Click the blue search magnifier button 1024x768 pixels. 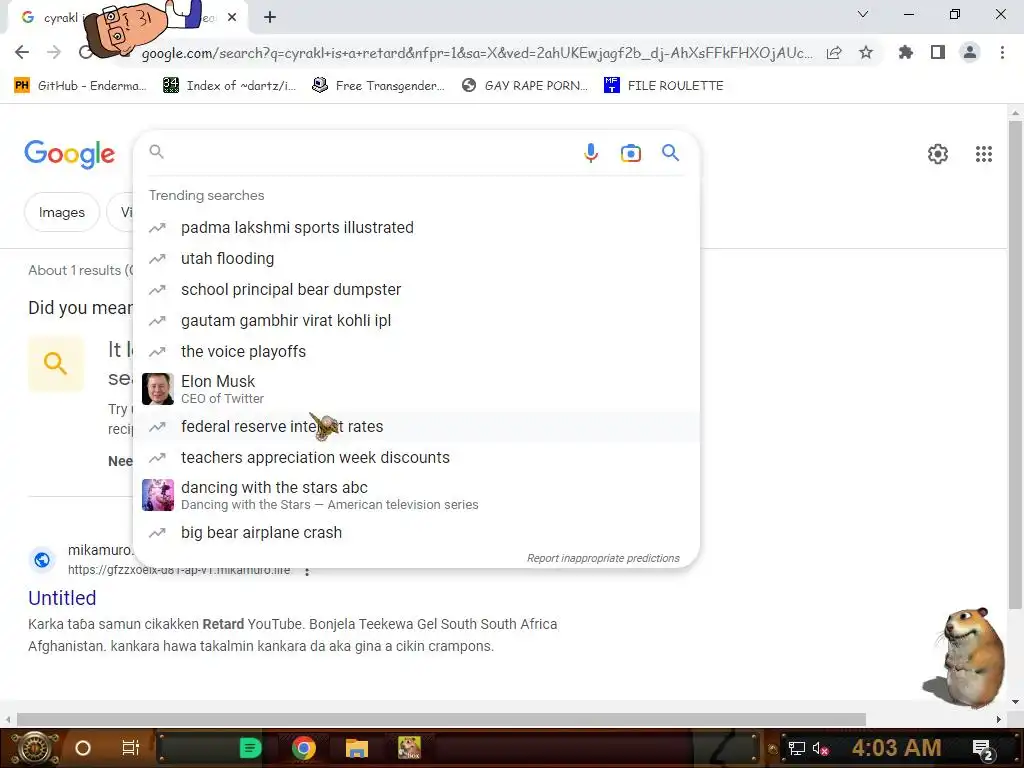[x=670, y=153]
